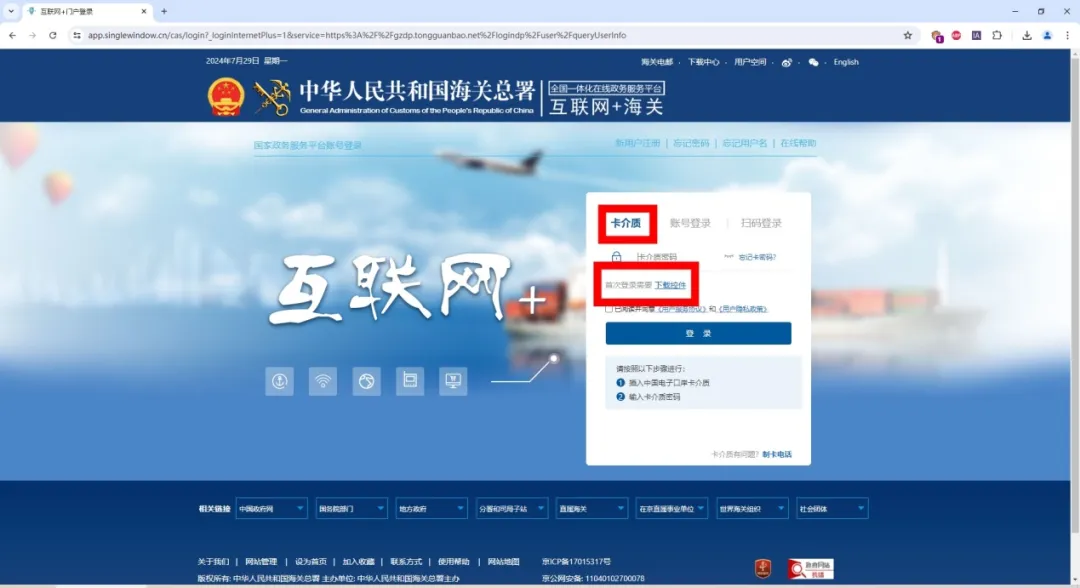Open the browser profile avatar

(1047, 35)
